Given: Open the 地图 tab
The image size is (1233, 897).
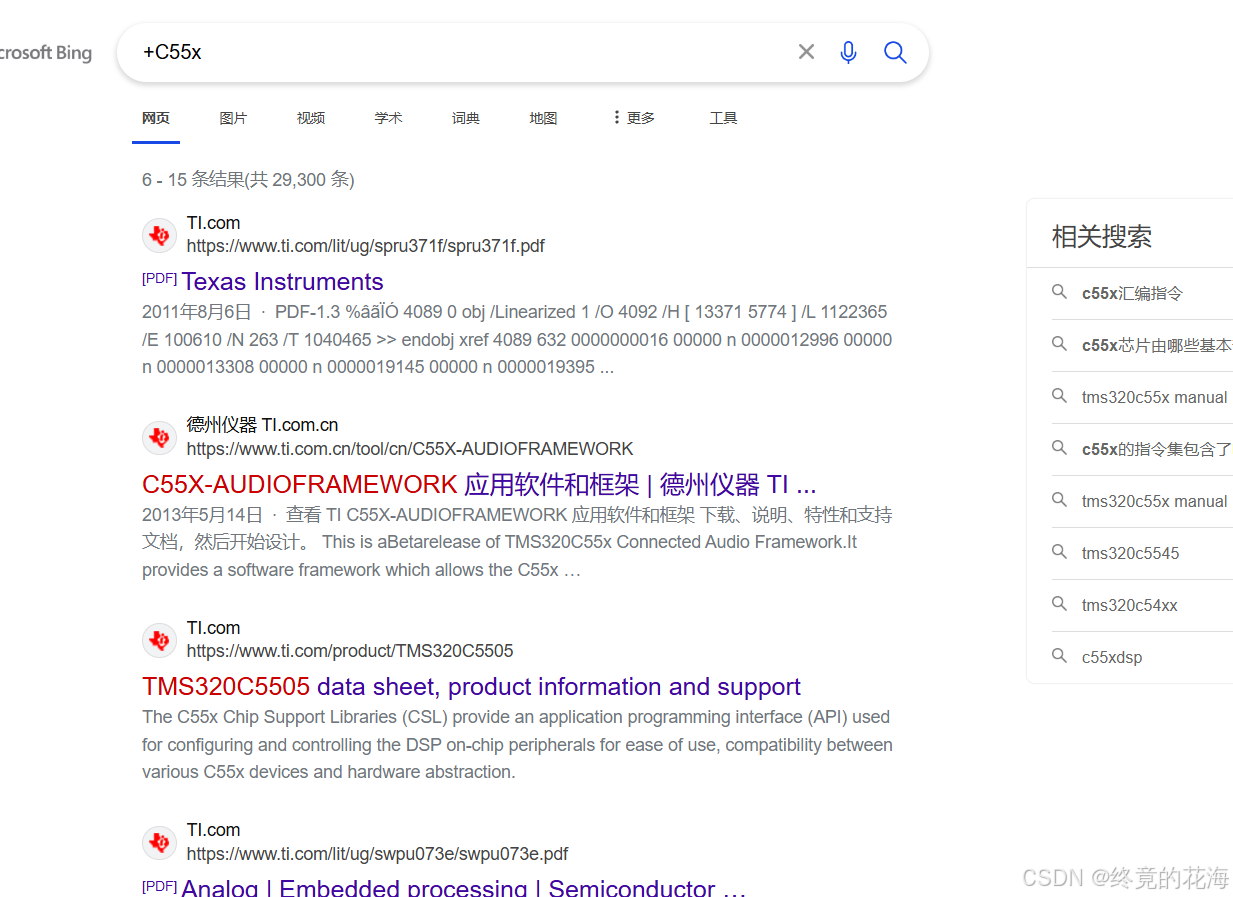Looking at the screenshot, I should click(x=543, y=118).
